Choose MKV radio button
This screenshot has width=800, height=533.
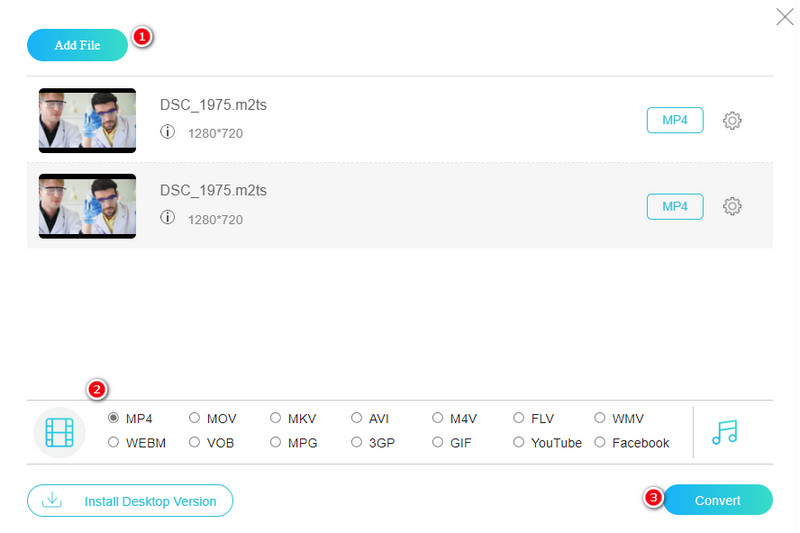pyautogui.click(x=276, y=418)
